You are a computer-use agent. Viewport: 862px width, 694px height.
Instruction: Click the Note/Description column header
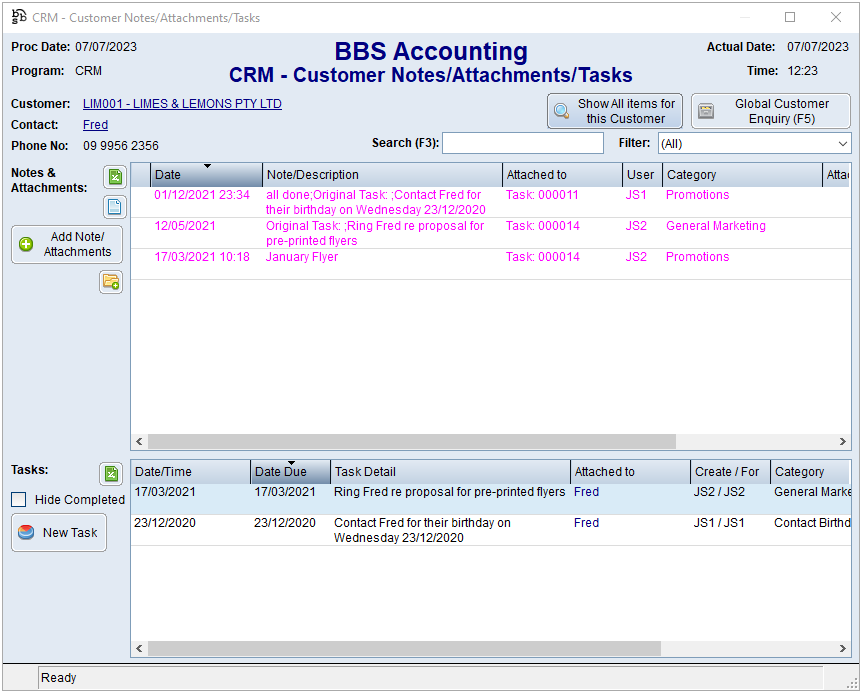click(x=382, y=175)
